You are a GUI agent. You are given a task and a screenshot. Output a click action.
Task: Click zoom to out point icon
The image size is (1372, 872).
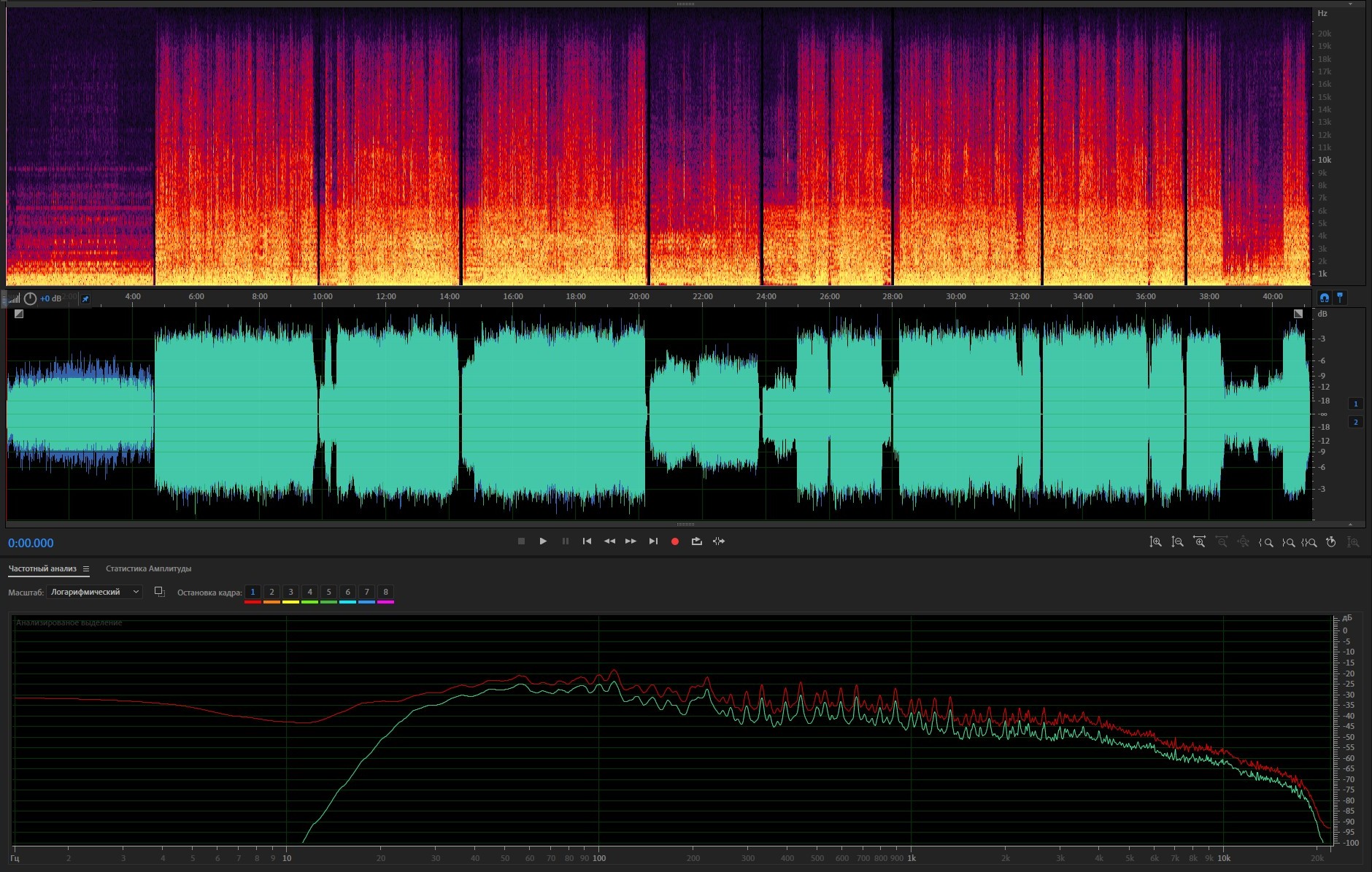tap(1288, 542)
